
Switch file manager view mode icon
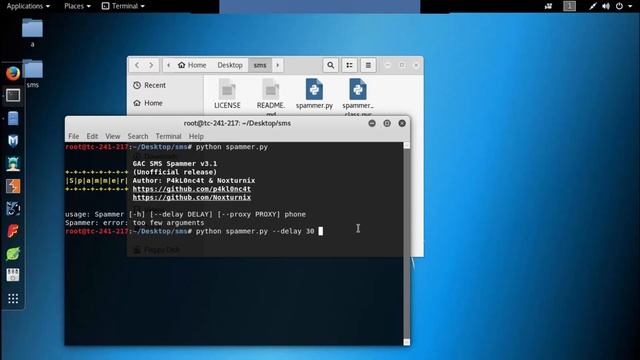pos(349,65)
